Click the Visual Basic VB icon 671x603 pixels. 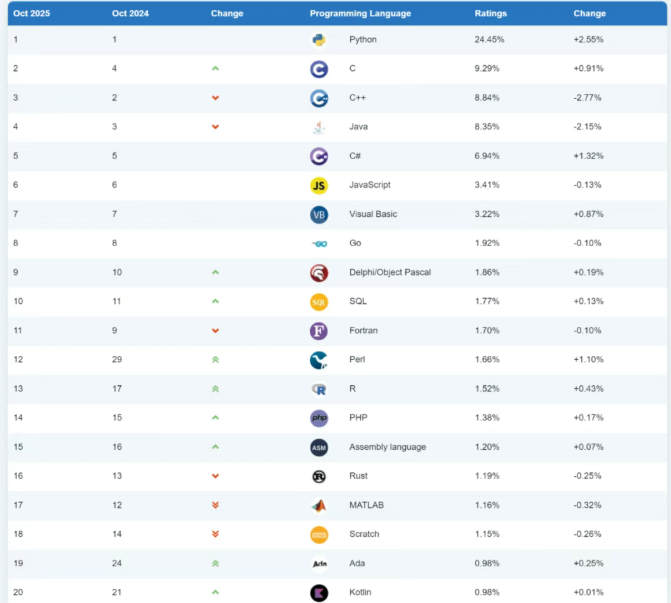point(319,214)
